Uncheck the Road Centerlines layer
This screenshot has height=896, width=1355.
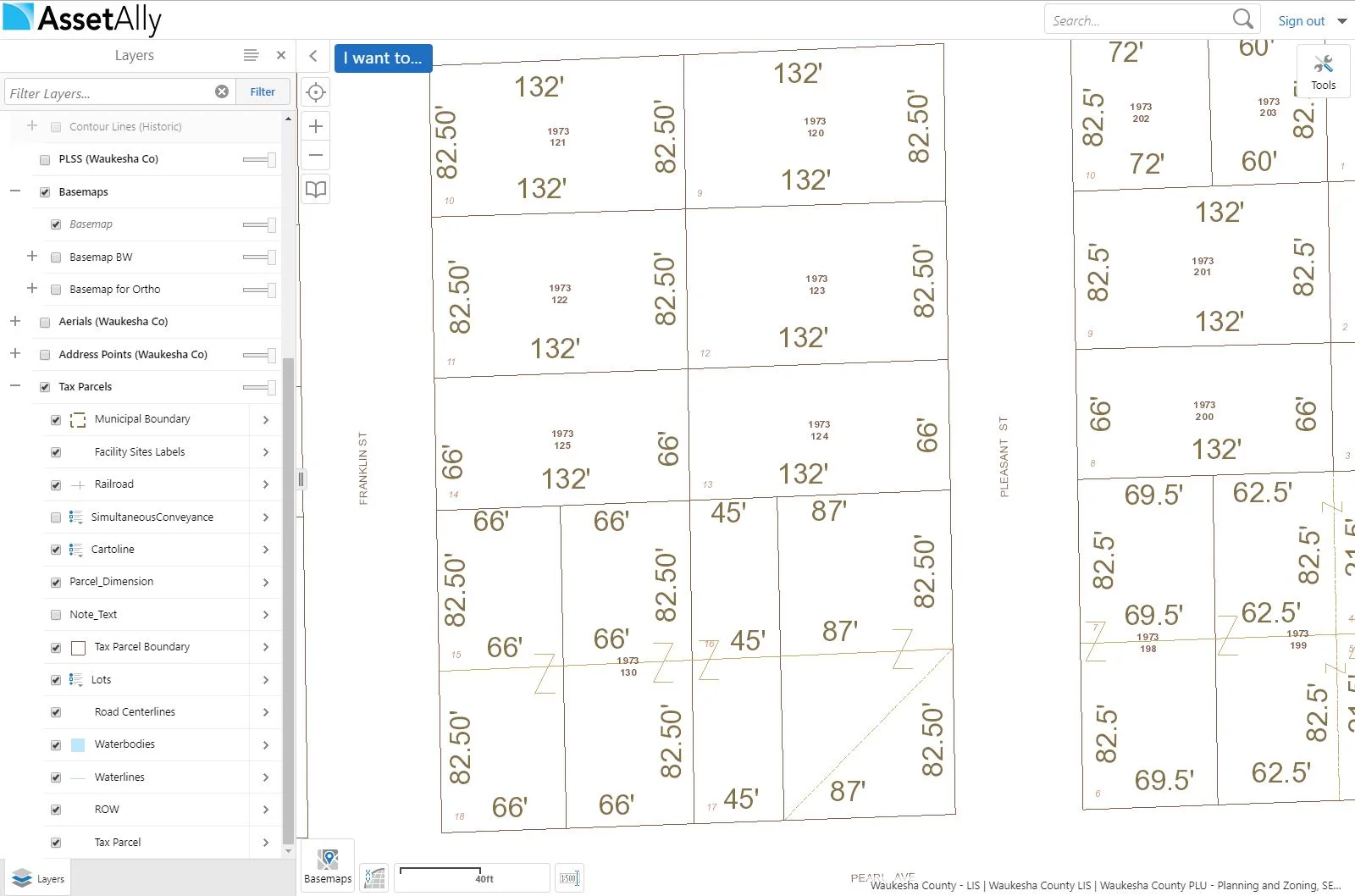(56, 712)
